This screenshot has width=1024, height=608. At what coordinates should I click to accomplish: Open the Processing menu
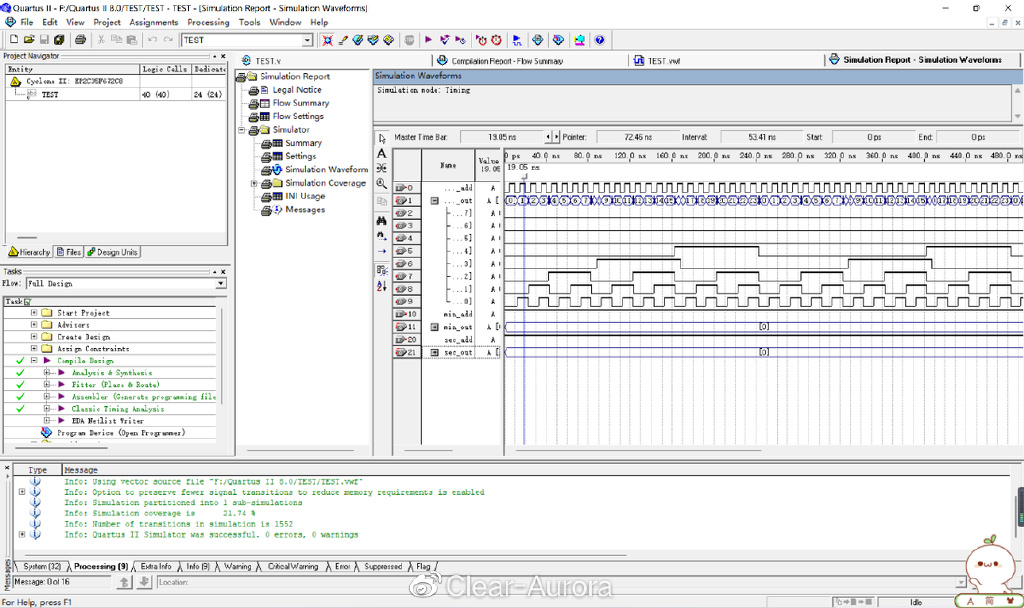[x=208, y=22]
